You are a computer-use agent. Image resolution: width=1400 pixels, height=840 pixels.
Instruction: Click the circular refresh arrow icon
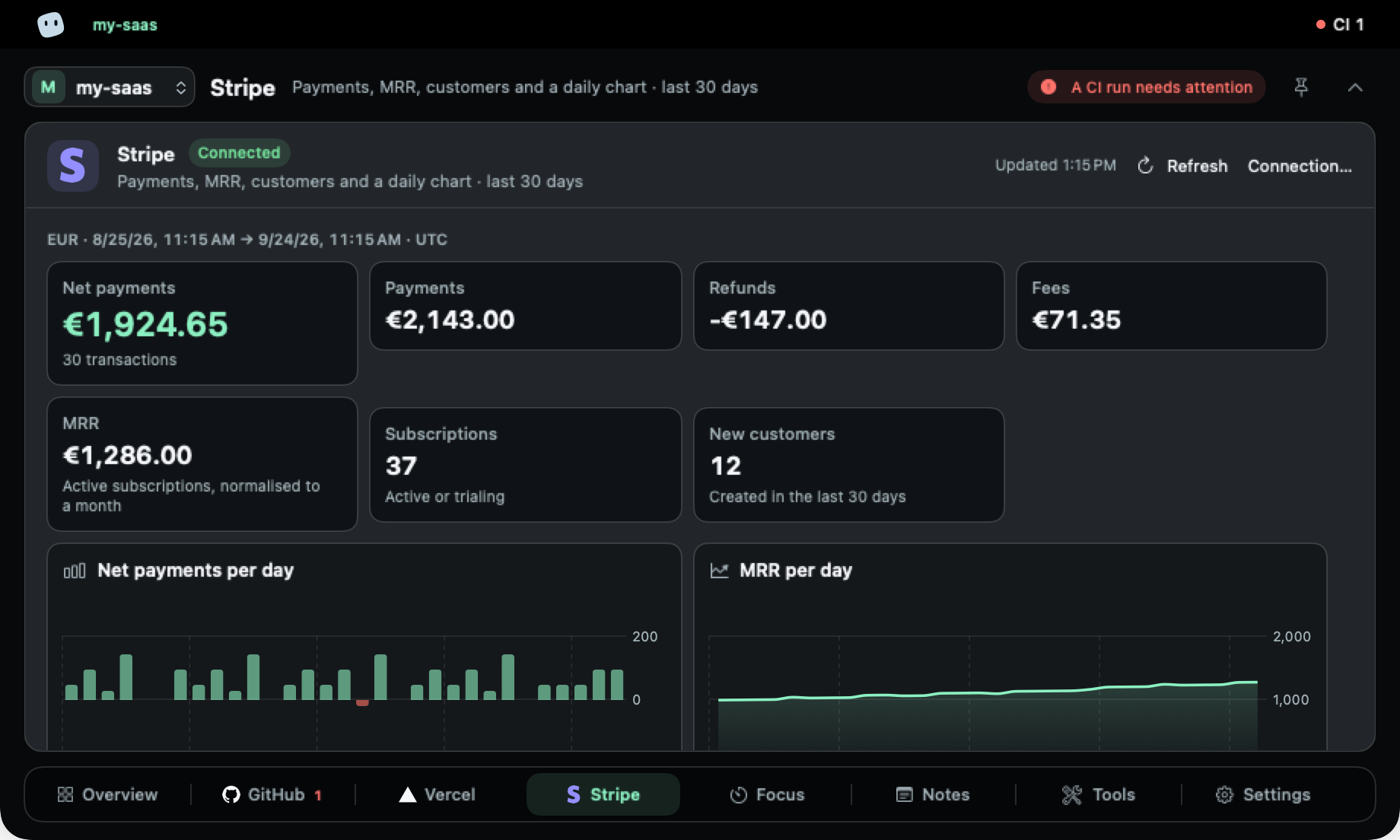(1145, 166)
